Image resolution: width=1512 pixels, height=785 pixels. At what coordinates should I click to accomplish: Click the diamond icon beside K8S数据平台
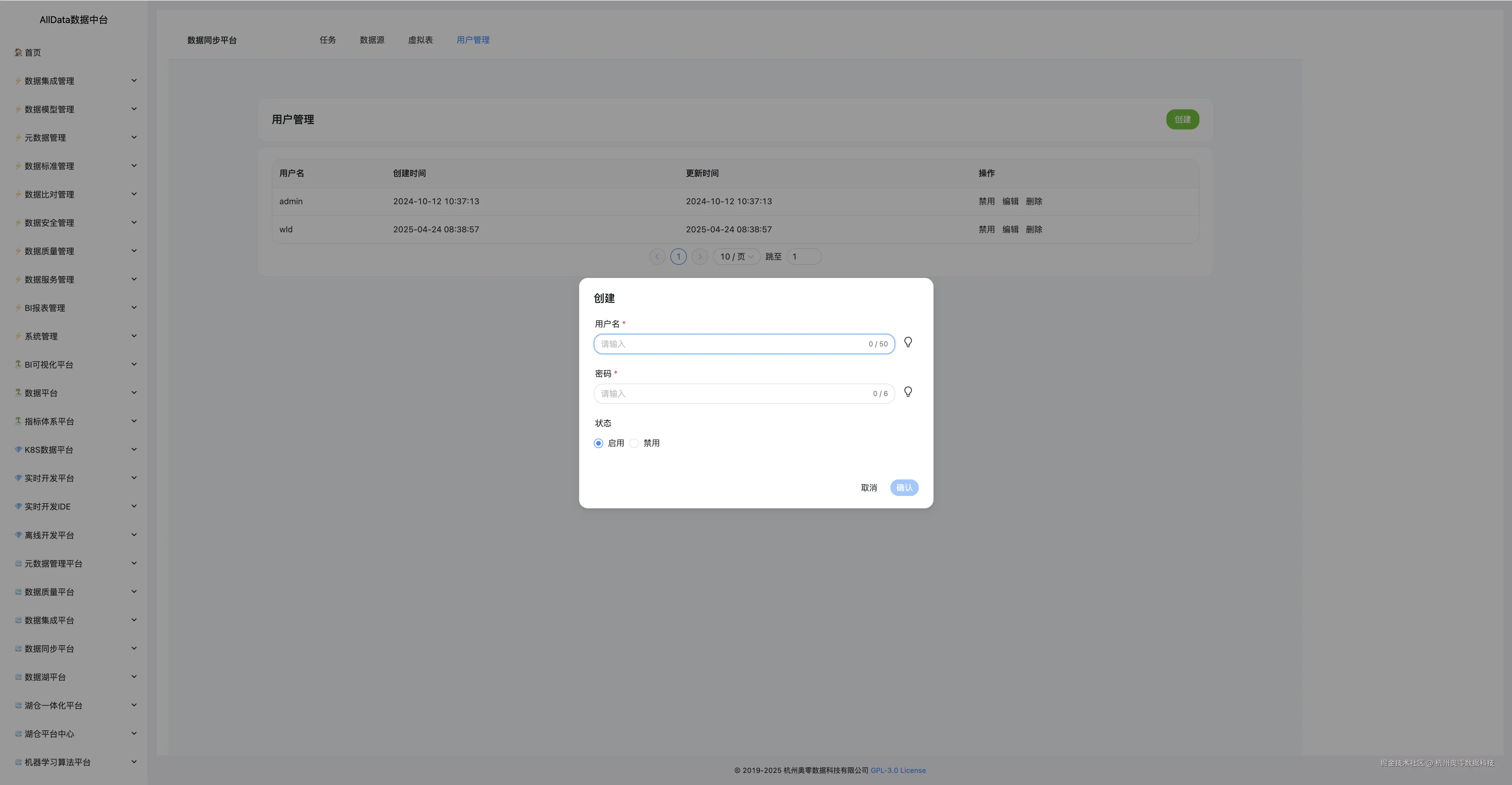18,450
